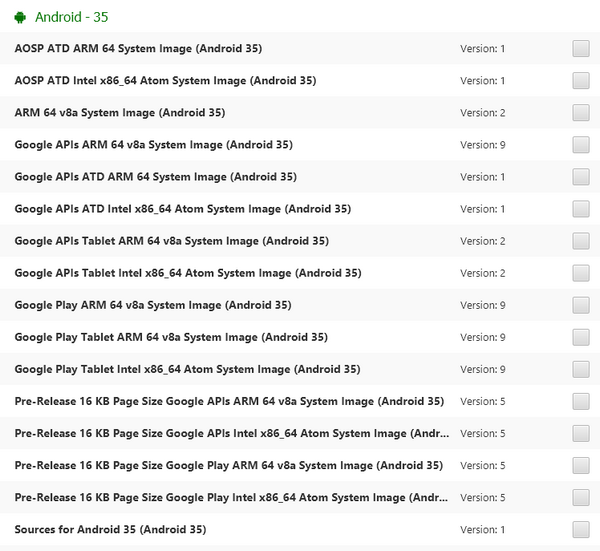Check Google APIs ATD ARM 64 image box
This screenshot has height=551, width=600.
(x=580, y=177)
